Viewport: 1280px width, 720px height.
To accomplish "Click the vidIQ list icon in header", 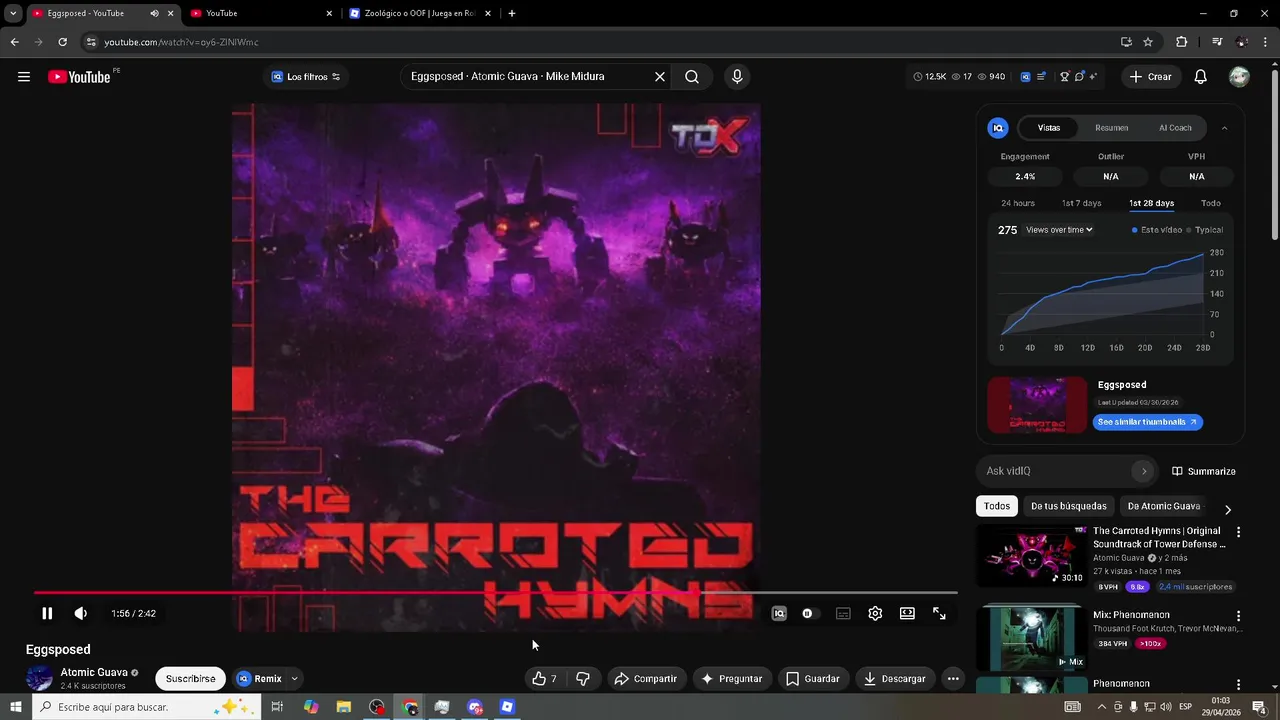I will tap(1041, 77).
